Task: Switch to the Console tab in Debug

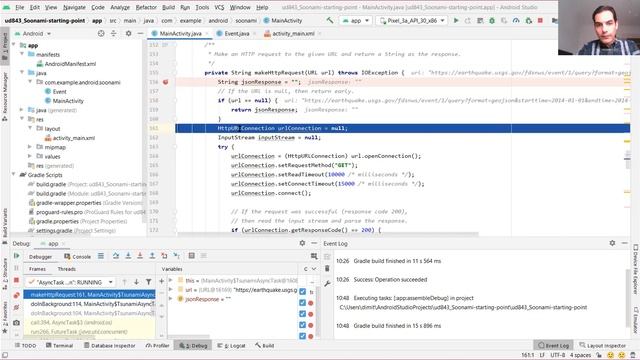Action: (78, 256)
